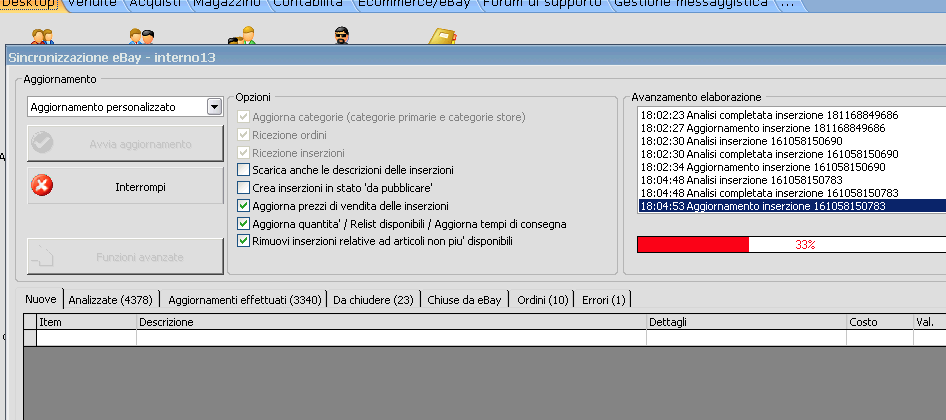Screen dimensions: 946x420
Task: Open the Acquisti top tab
Action: (155, 4)
